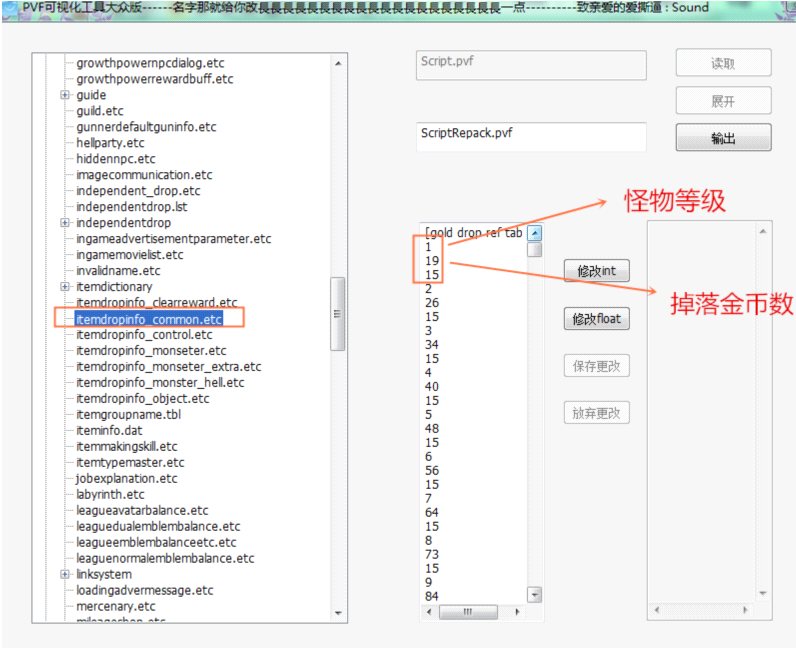Screen dimensions: 796x649
Task: Click down arrow of value list scrollbar
Action: pyautogui.click(x=535, y=595)
